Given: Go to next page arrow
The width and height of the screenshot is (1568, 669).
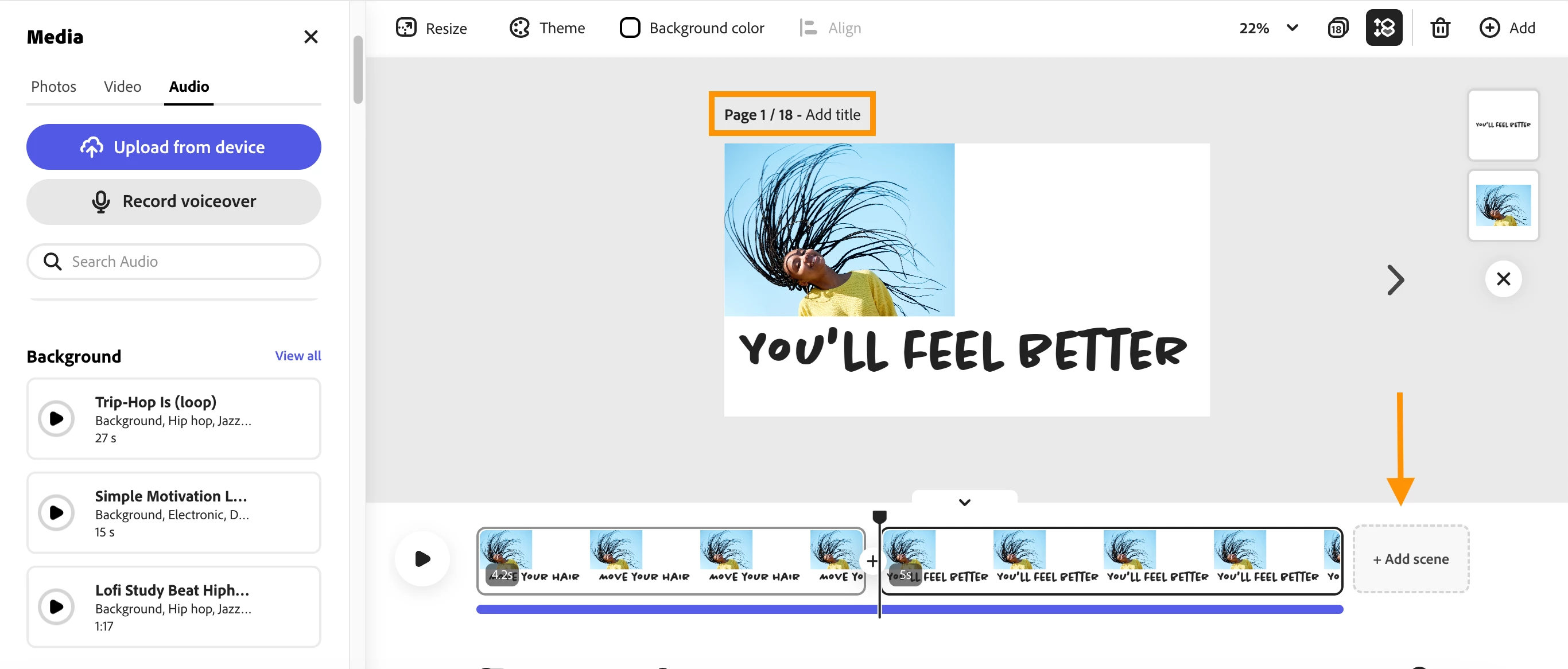Looking at the screenshot, I should (x=1395, y=280).
